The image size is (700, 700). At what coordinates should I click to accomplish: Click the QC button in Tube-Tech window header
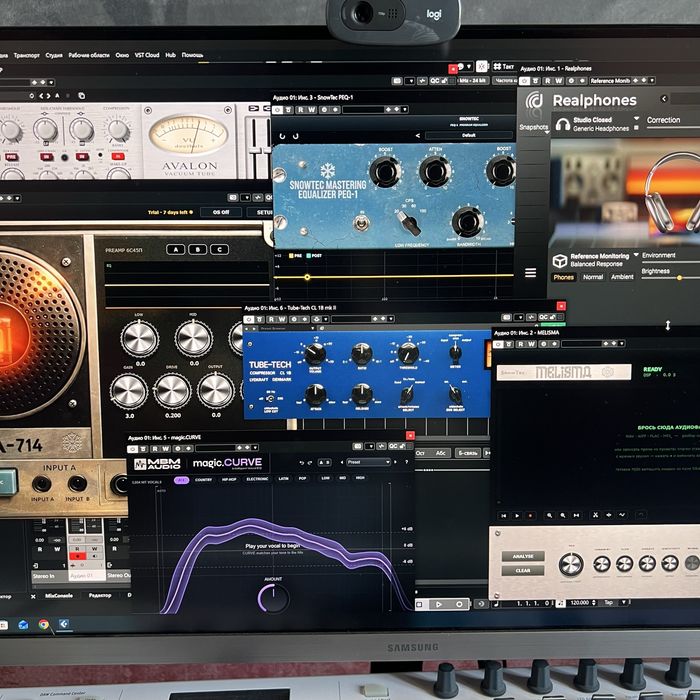(x=543, y=317)
